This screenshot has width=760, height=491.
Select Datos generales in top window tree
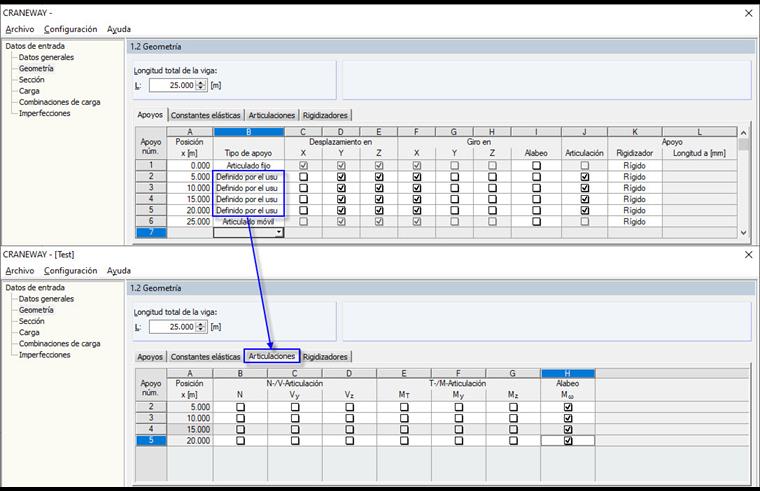click(x=47, y=57)
